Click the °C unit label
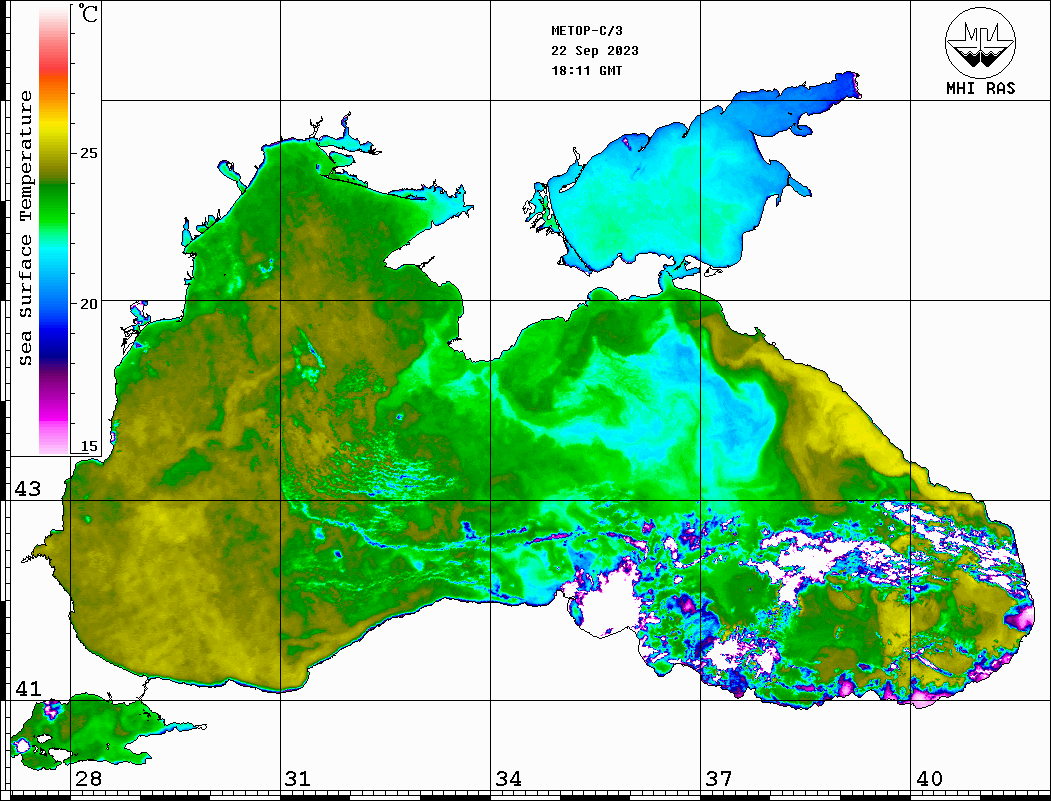 coord(88,13)
